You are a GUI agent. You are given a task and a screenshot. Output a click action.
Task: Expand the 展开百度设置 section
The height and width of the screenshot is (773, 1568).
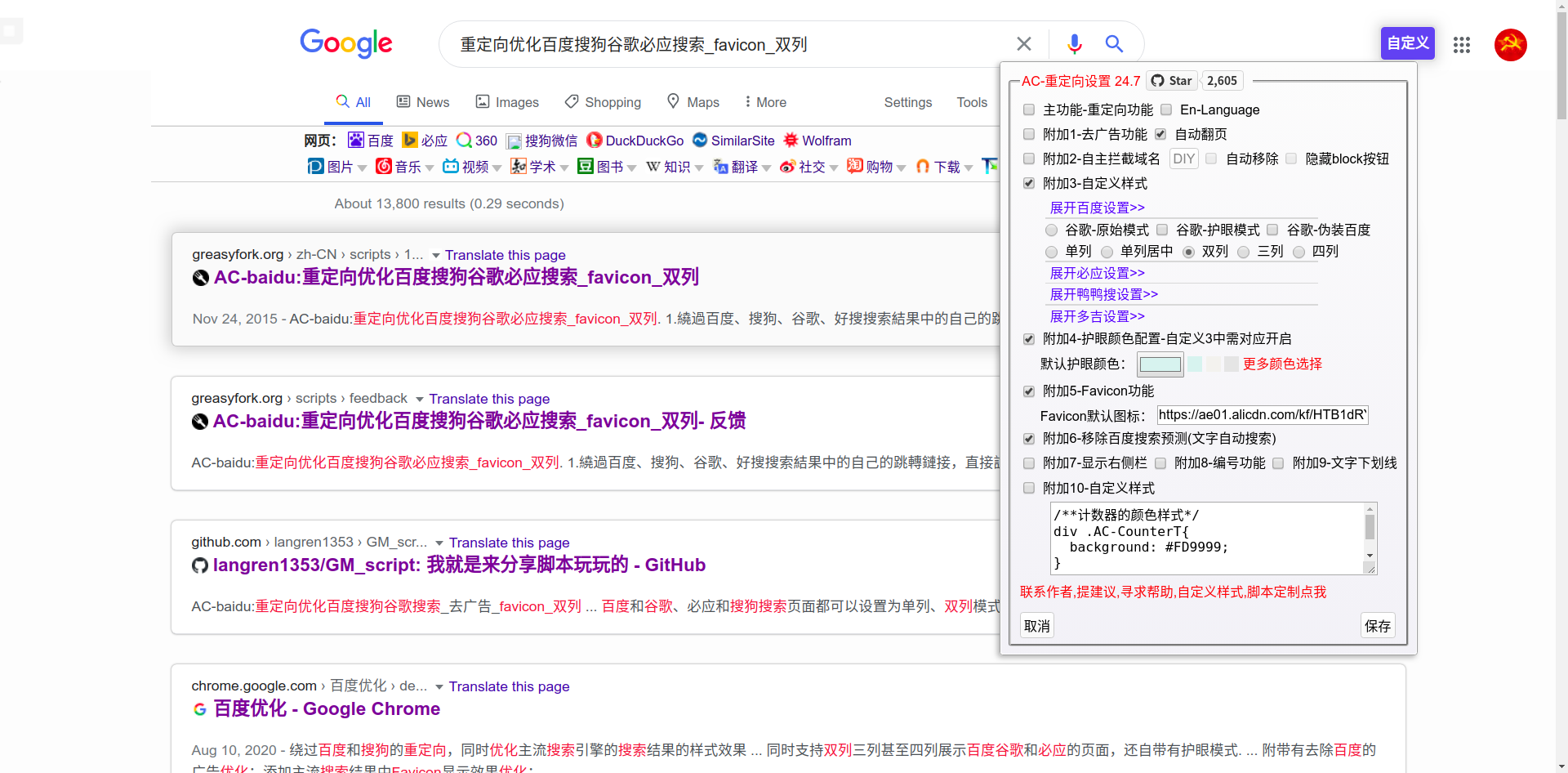click(1097, 208)
